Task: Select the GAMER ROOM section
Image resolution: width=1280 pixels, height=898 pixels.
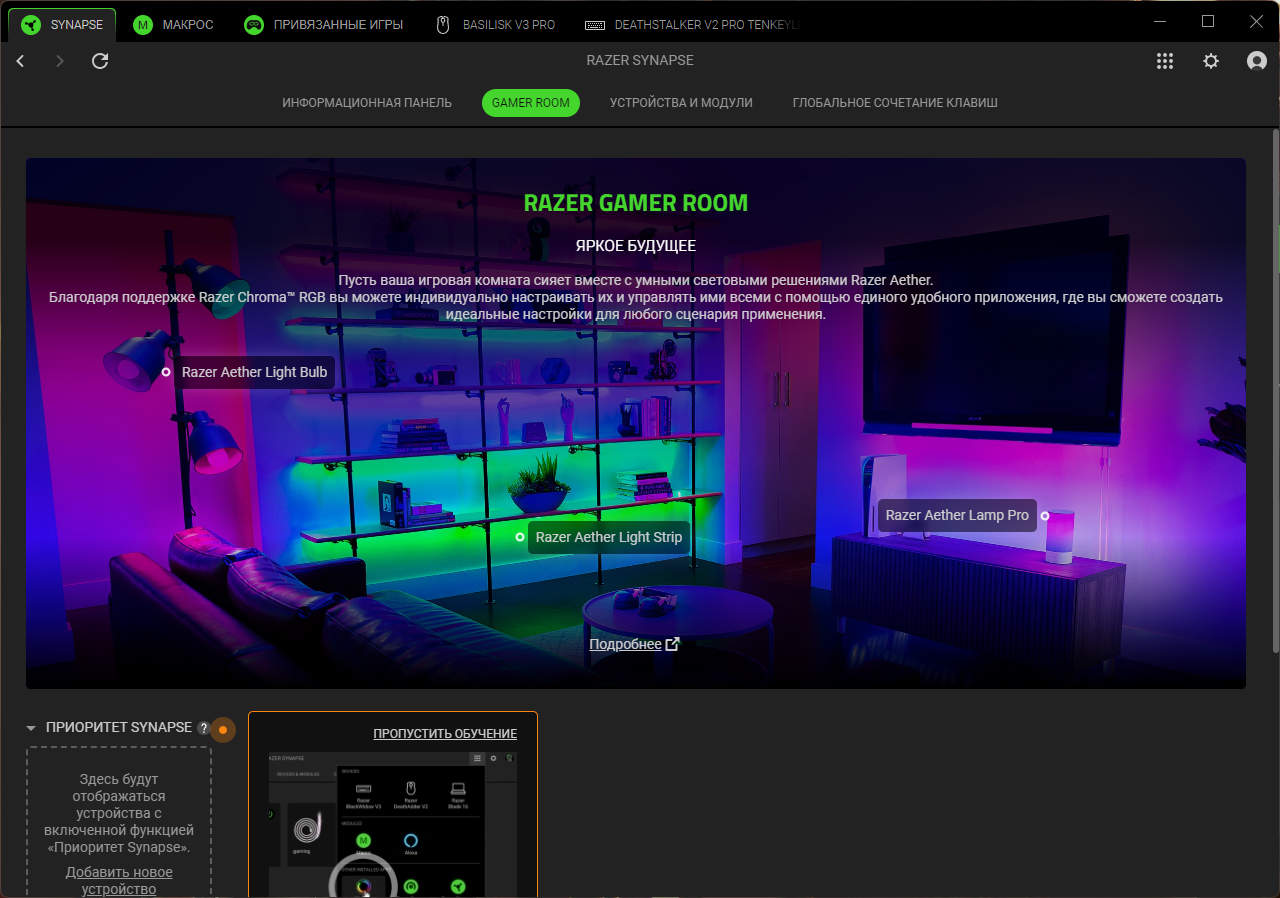Action: pyautogui.click(x=531, y=103)
